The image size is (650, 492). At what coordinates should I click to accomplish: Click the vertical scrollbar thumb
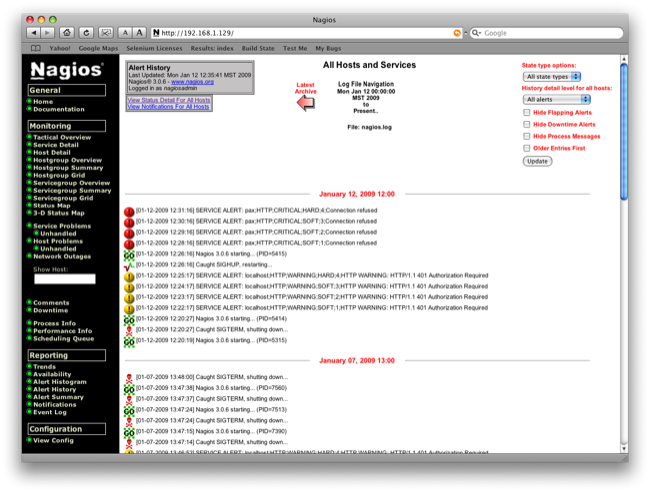(624, 132)
